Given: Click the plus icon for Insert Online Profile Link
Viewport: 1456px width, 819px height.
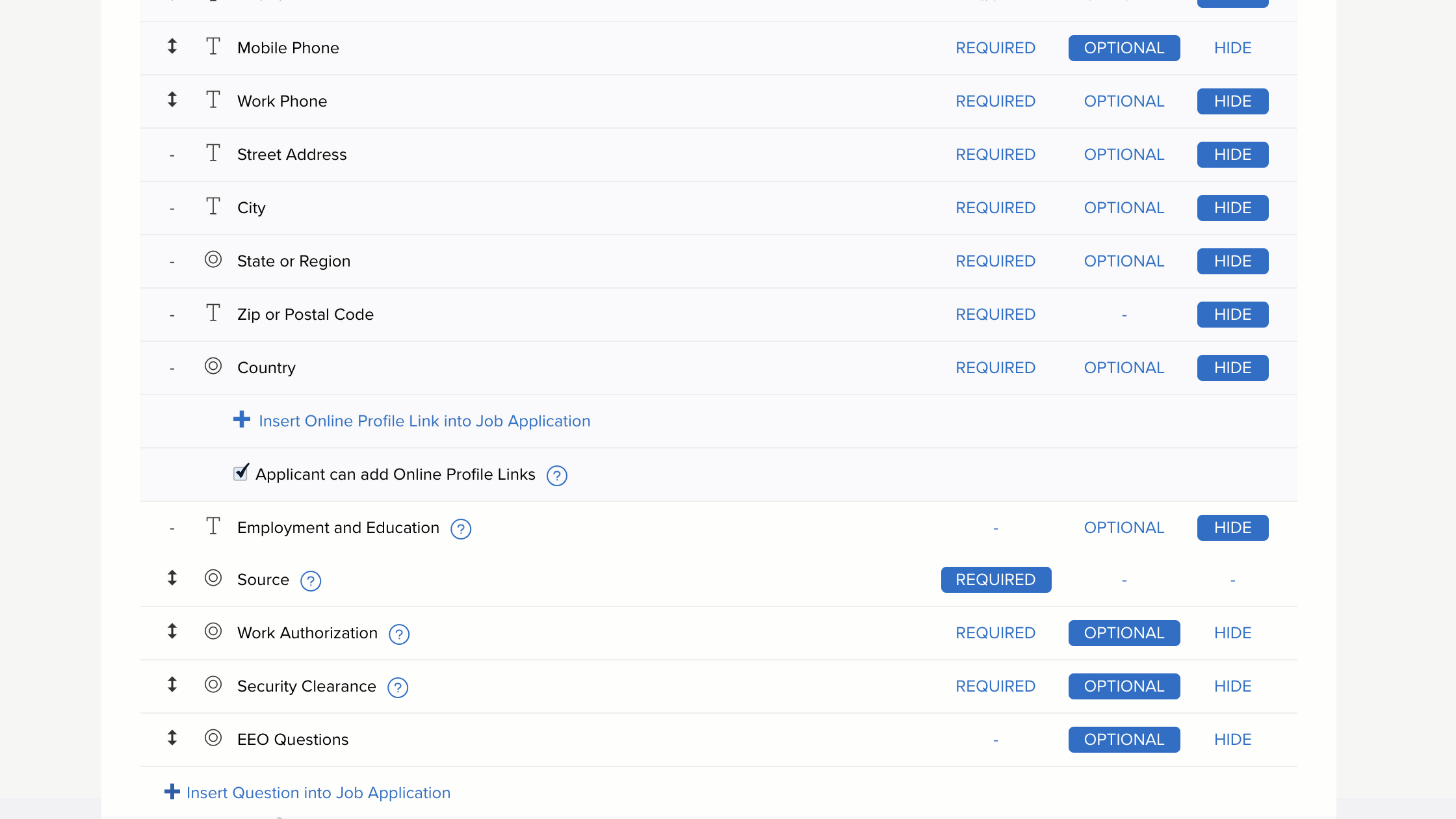Looking at the screenshot, I should coord(242,419).
